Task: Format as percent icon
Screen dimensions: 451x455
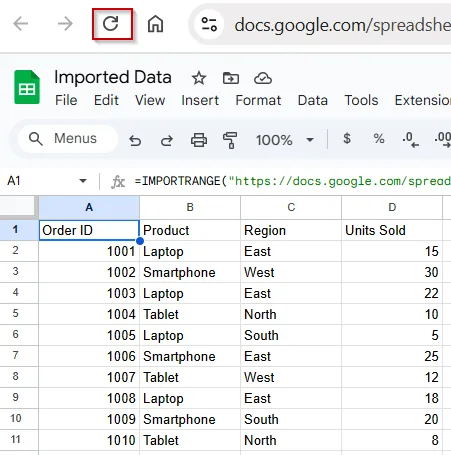Action: [x=379, y=139]
